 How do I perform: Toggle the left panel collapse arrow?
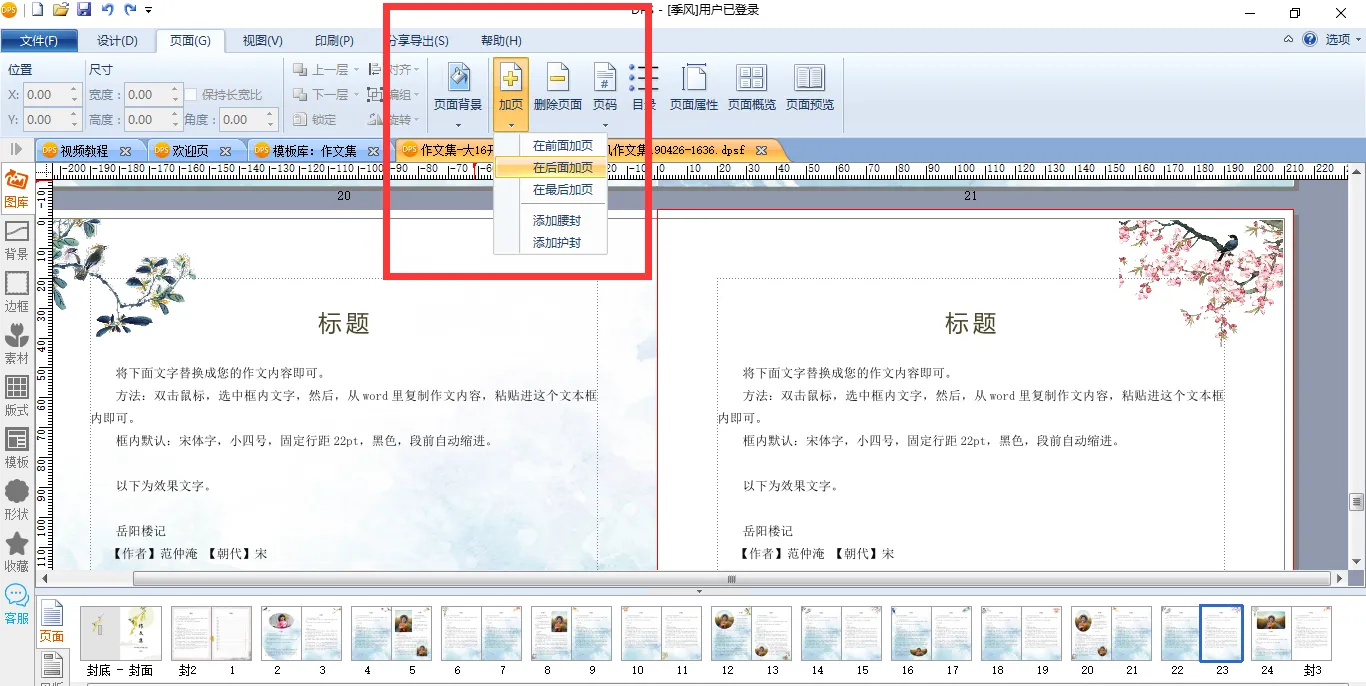(17, 149)
